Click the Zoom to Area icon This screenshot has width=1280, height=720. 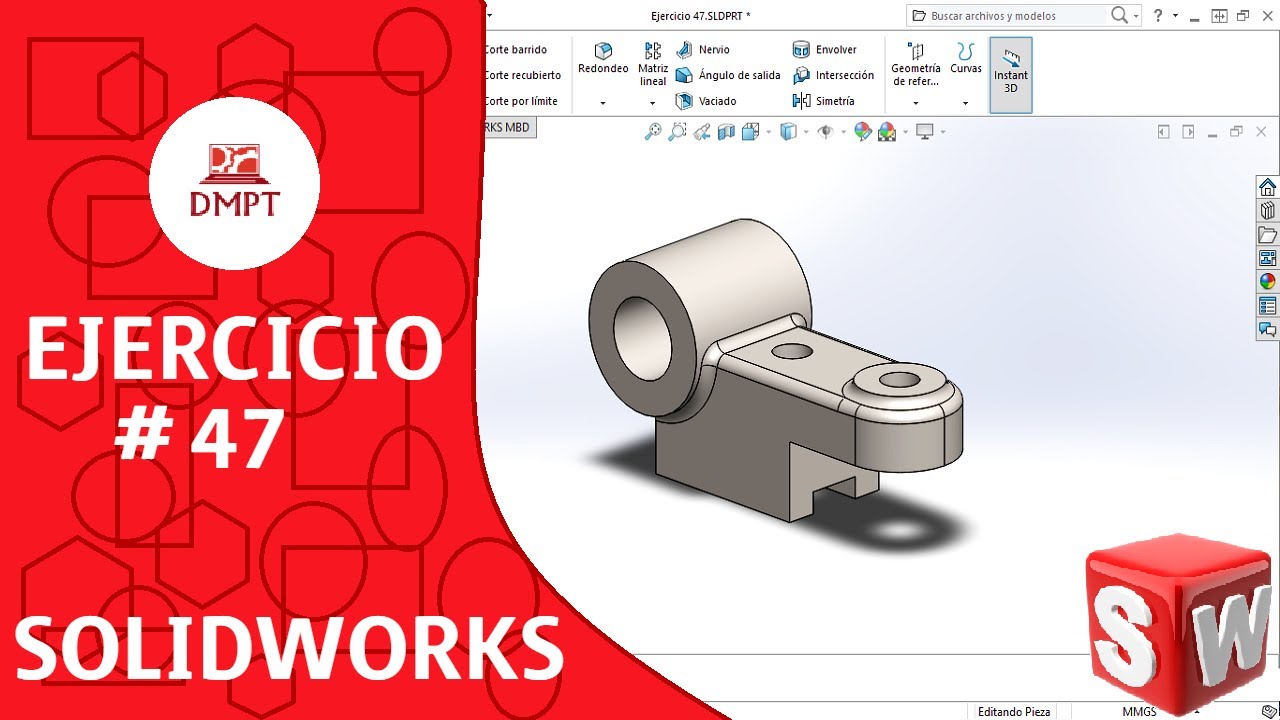(677, 131)
